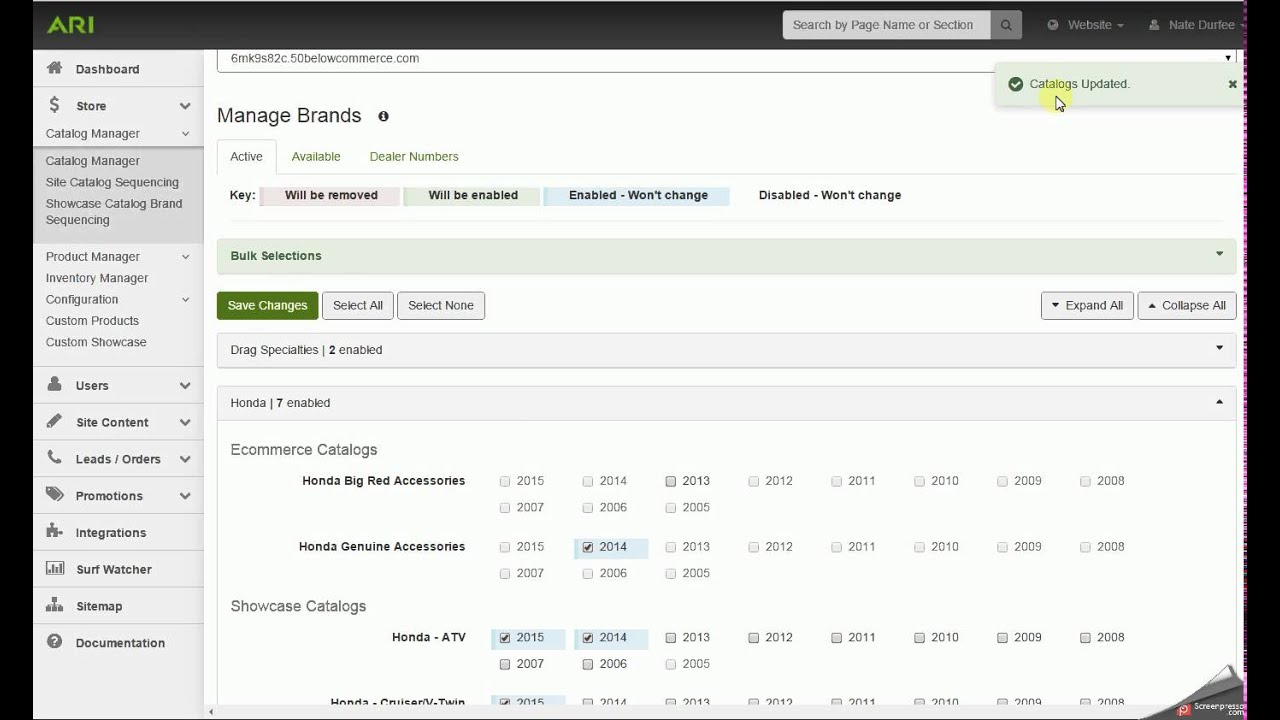This screenshot has height=720, width=1280.
Task: Uncheck 2014 for Honda Genuine Accessories
Action: pyautogui.click(x=588, y=547)
